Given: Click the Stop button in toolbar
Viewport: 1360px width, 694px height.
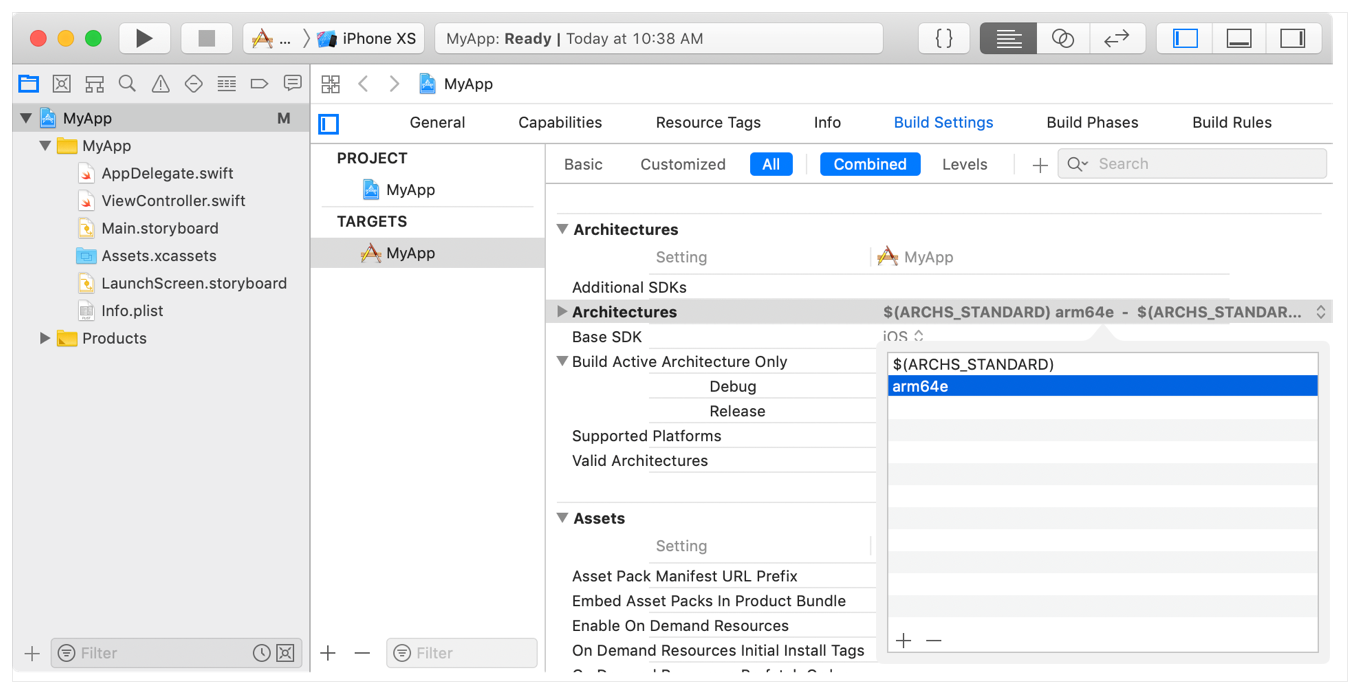Looking at the screenshot, I should point(206,39).
